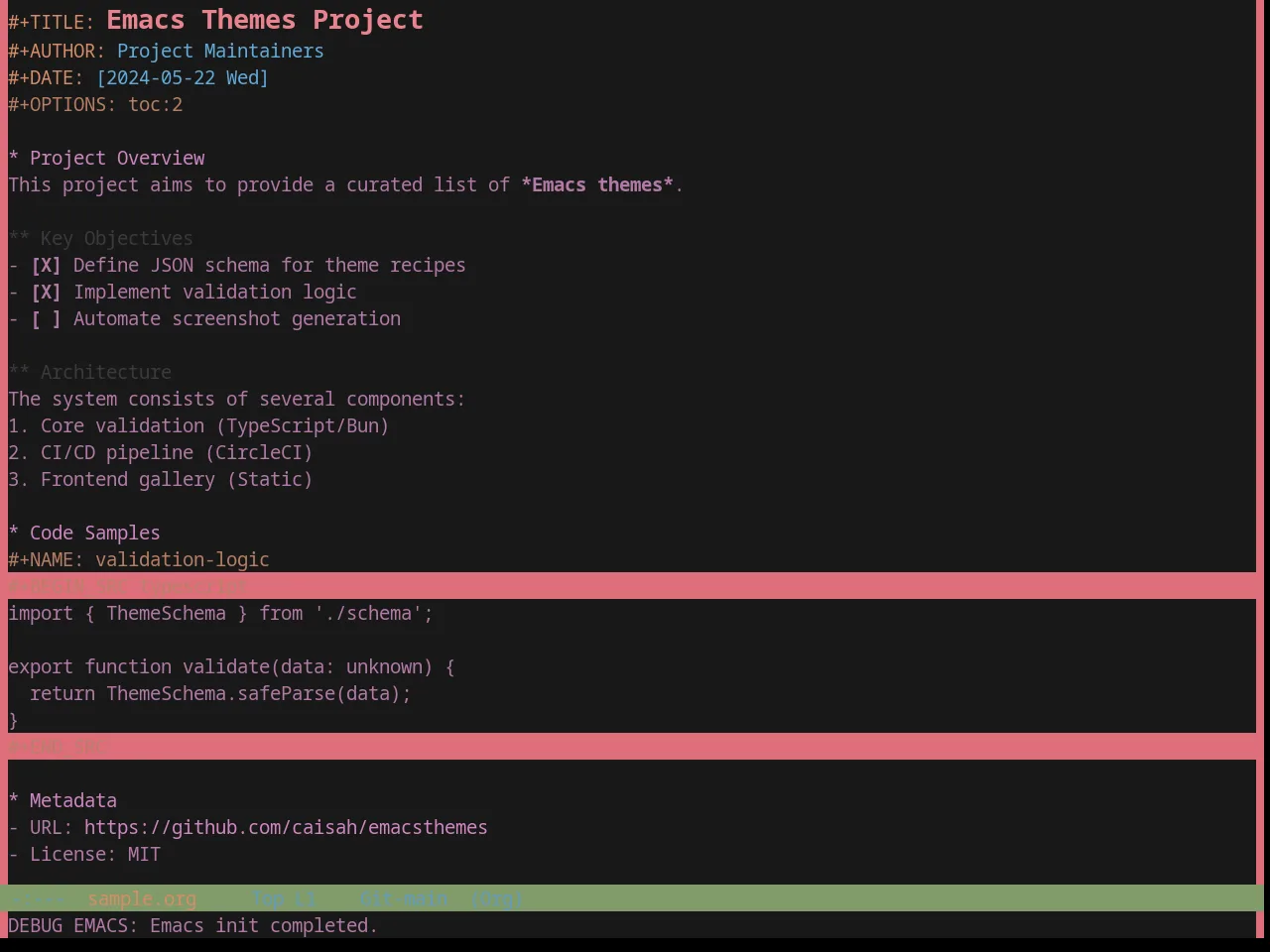Click the 'export function validate' code line
This screenshot has width=1270, height=952.
[231, 666]
